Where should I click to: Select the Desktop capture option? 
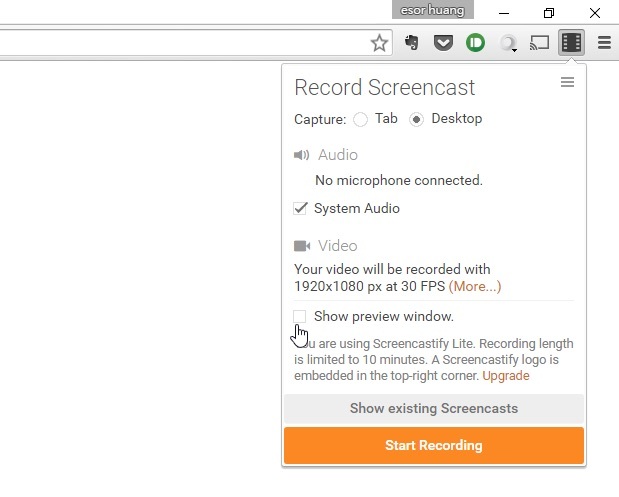click(x=417, y=119)
